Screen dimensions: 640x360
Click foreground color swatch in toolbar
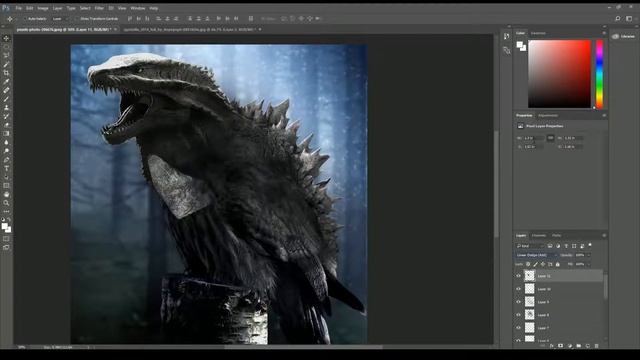tap(4, 226)
